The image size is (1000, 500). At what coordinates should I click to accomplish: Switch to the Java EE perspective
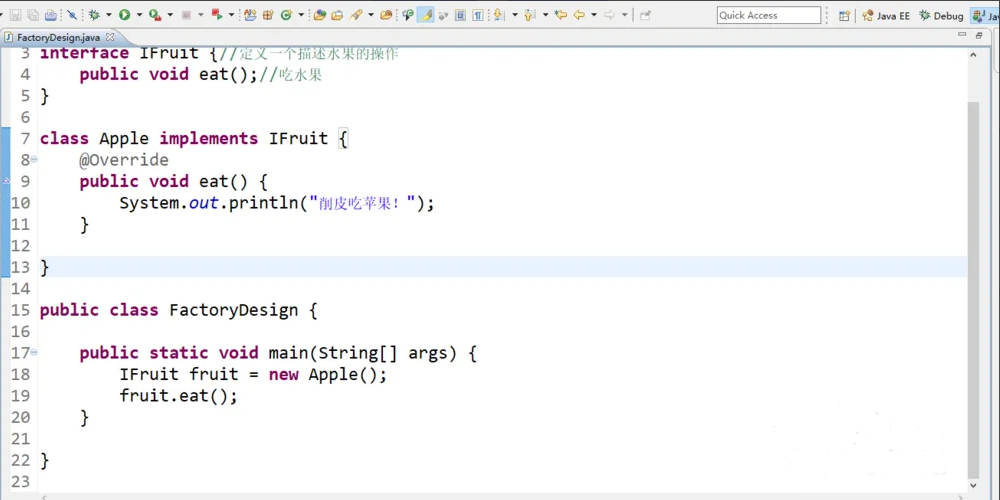click(x=887, y=16)
